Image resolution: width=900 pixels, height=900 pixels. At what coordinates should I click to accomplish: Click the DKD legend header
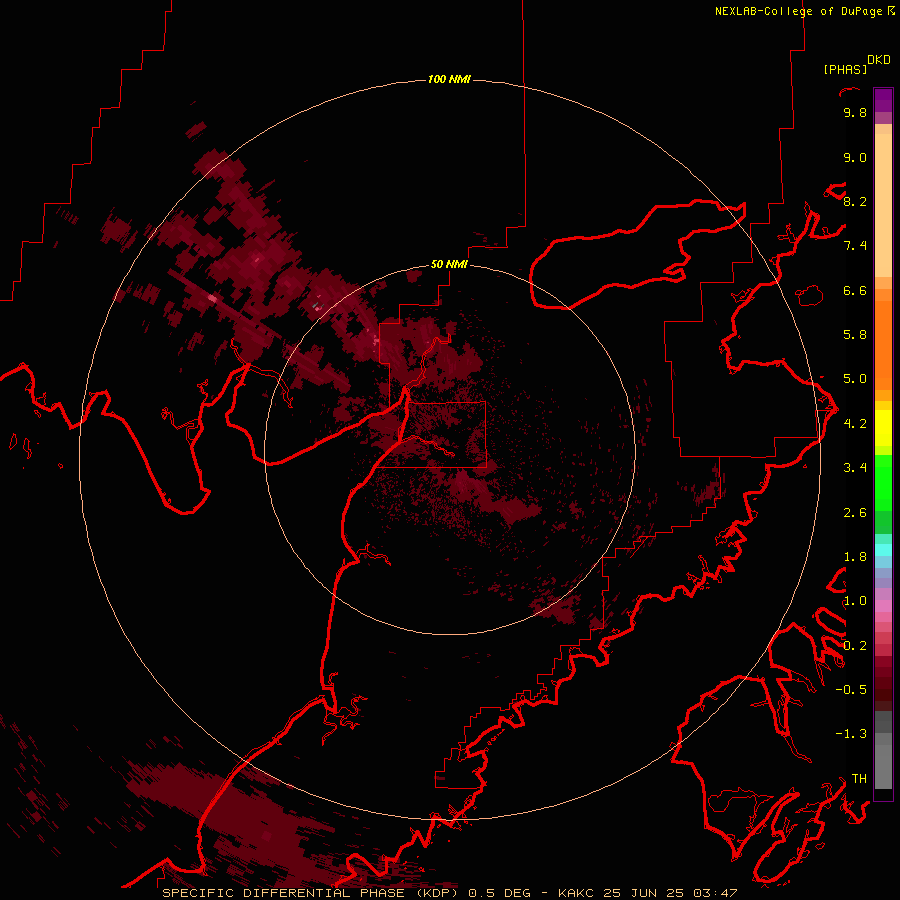tap(879, 60)
